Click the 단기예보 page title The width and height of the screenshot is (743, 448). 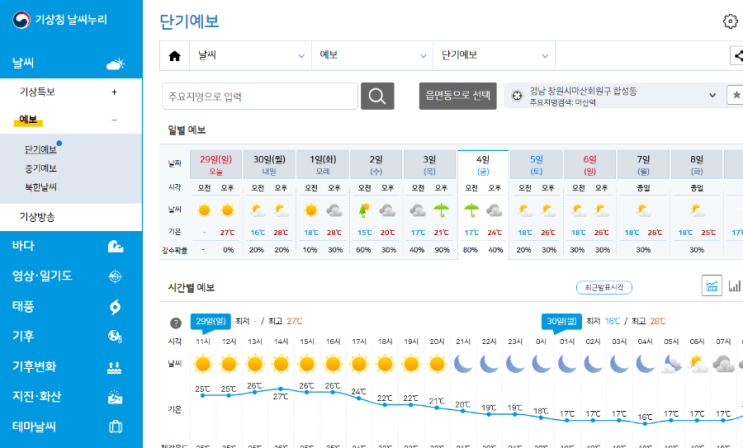(189, 21)
